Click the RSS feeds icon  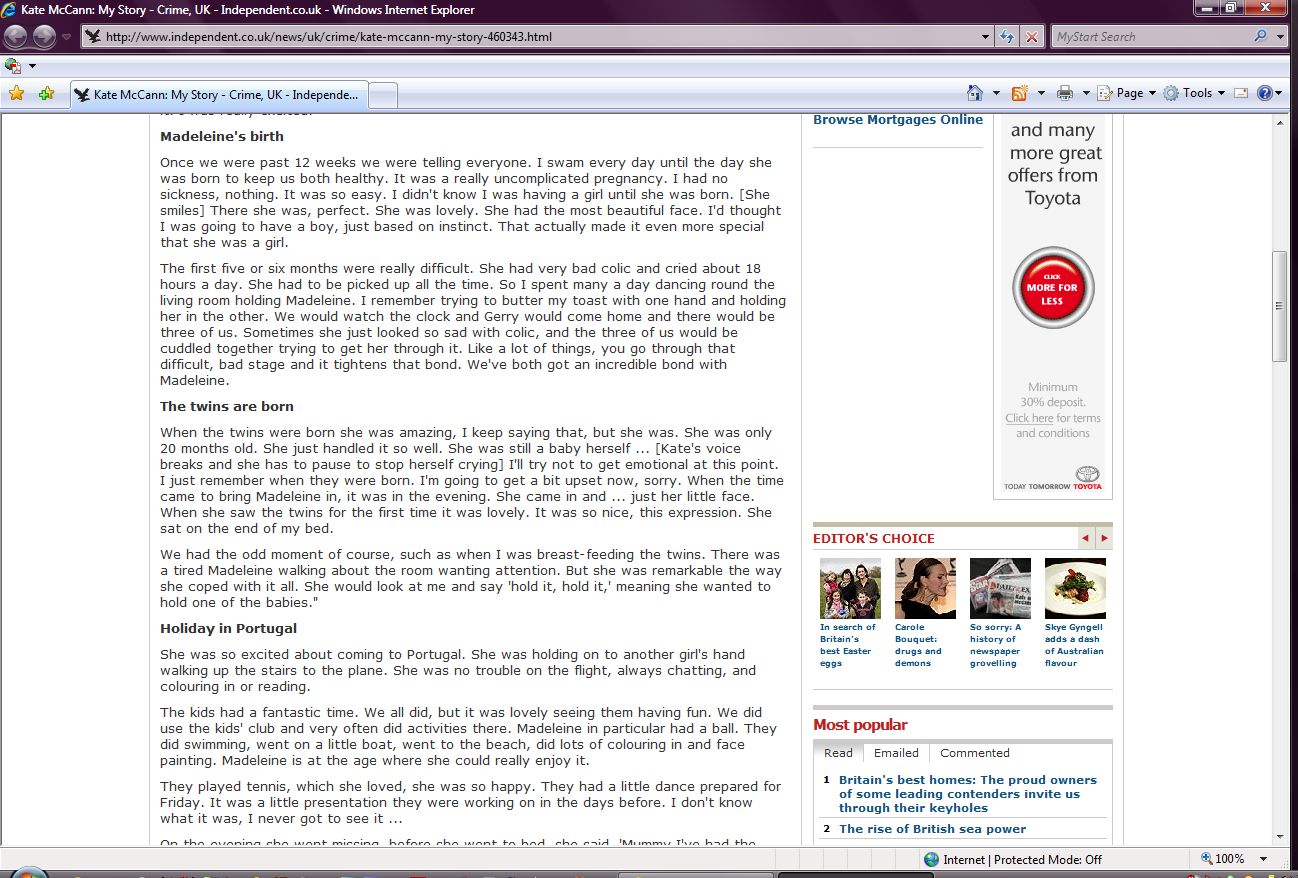pyautogui.click(x=1020, y=93)
